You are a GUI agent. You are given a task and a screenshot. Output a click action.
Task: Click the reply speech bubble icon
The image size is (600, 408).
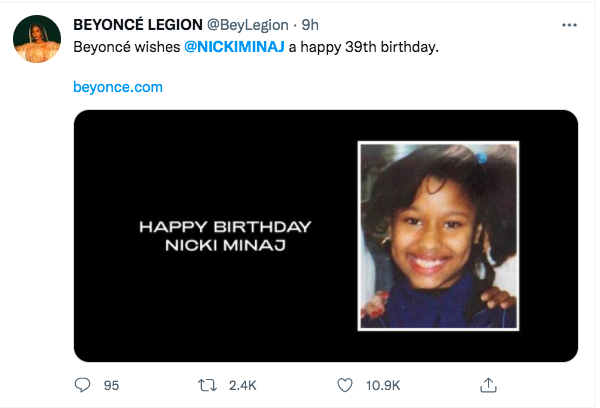82,384
